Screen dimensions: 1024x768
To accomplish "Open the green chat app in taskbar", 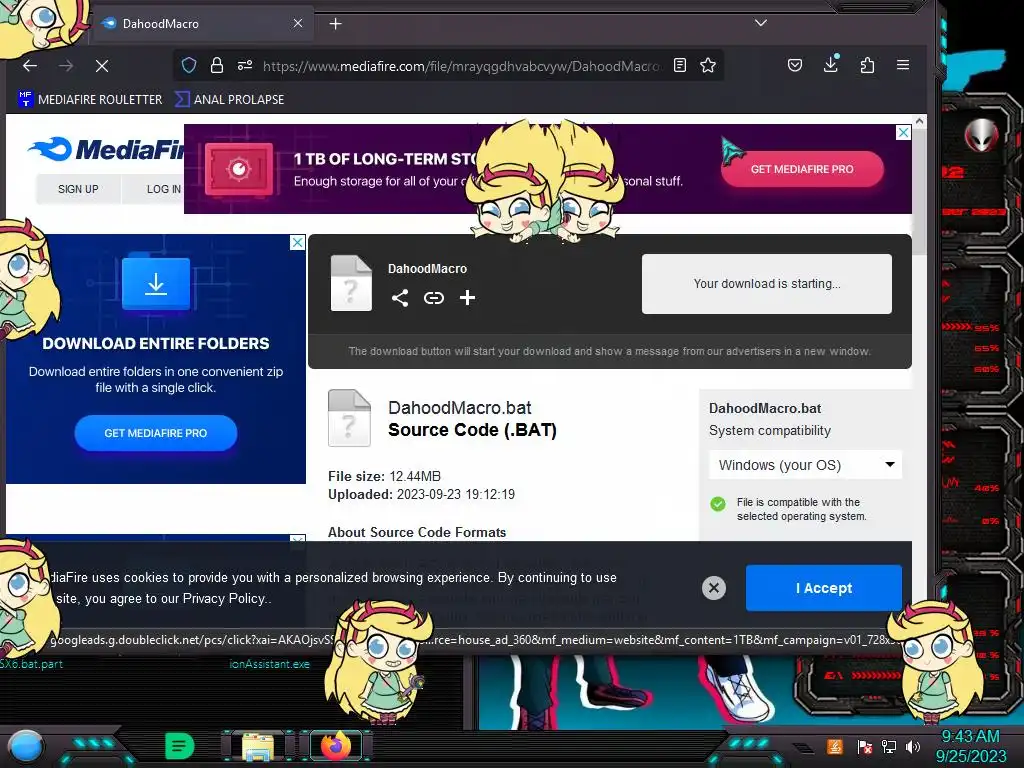I will [180, 746].
